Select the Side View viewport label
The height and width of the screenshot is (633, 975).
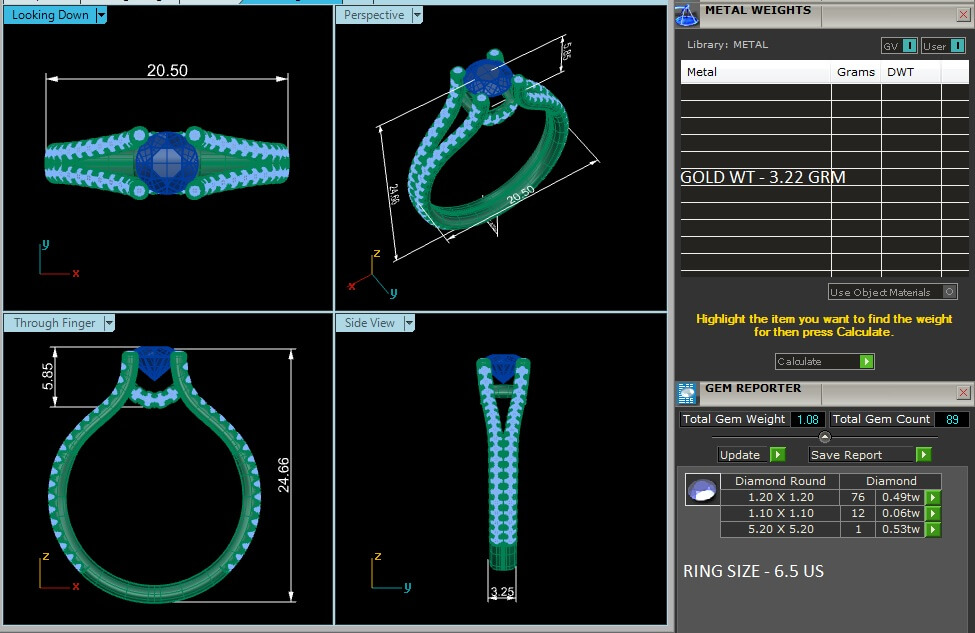point(370,323)
